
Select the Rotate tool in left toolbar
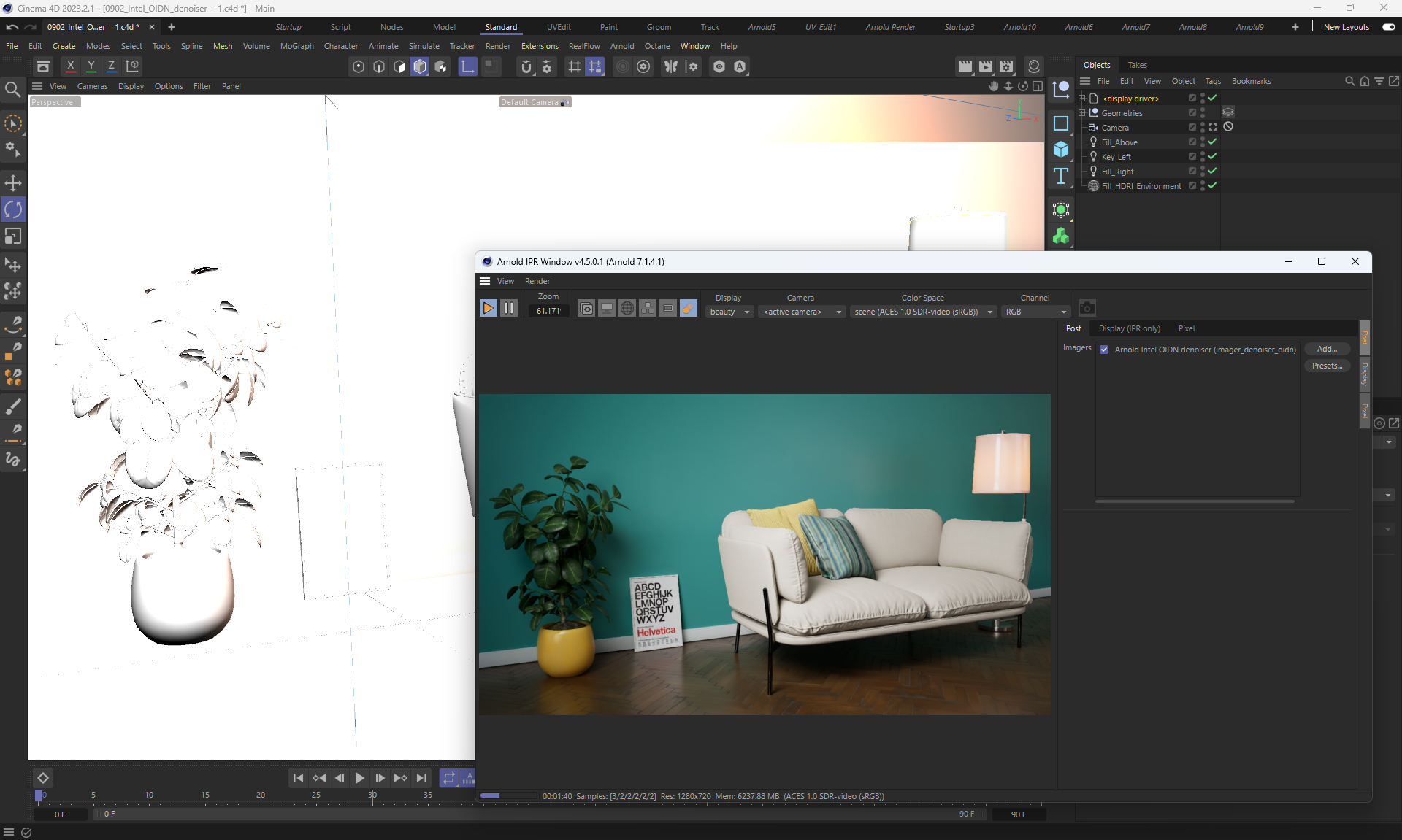(13, 209)
